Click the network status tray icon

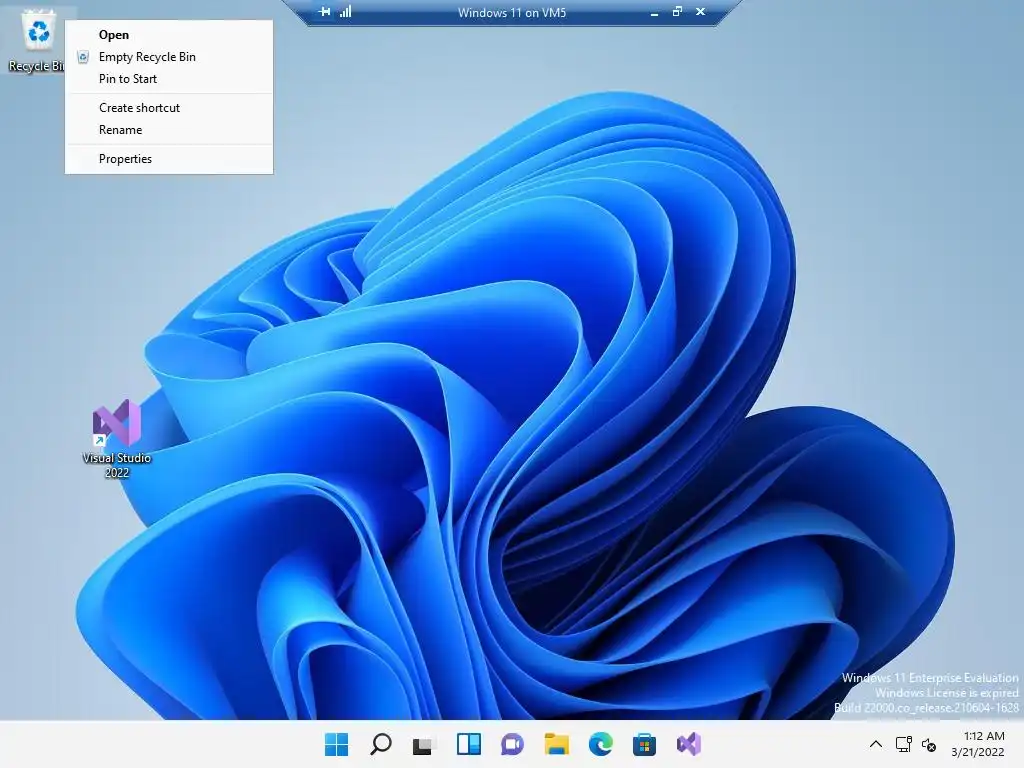coord(904,744)
